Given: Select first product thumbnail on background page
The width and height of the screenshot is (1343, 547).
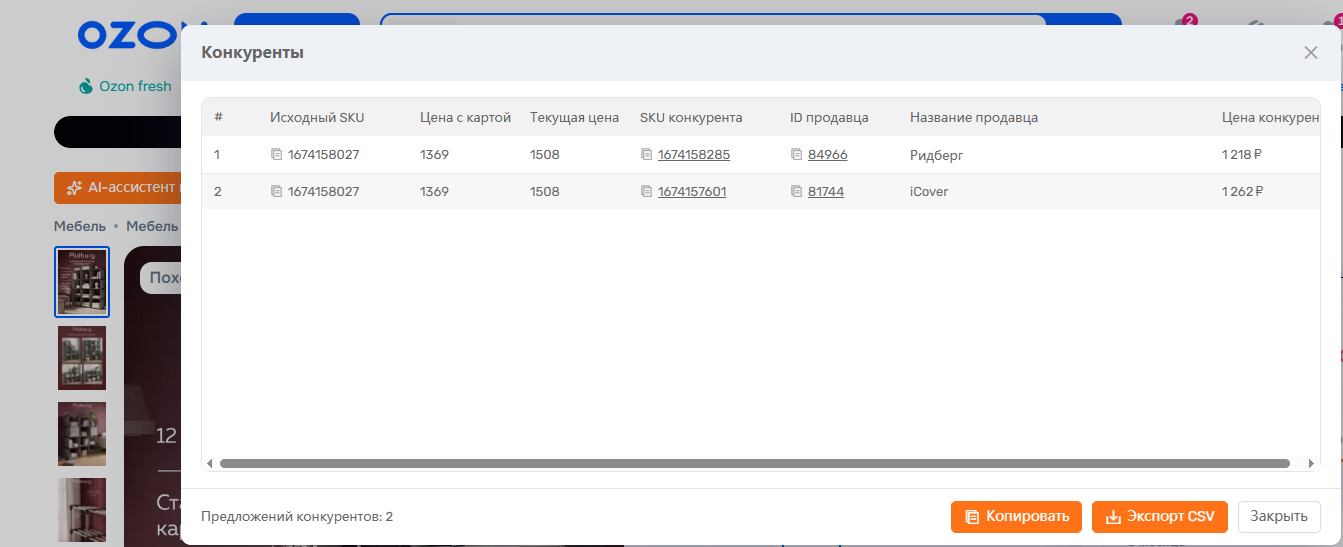Looking at the screenshot, I should (82, 282).
